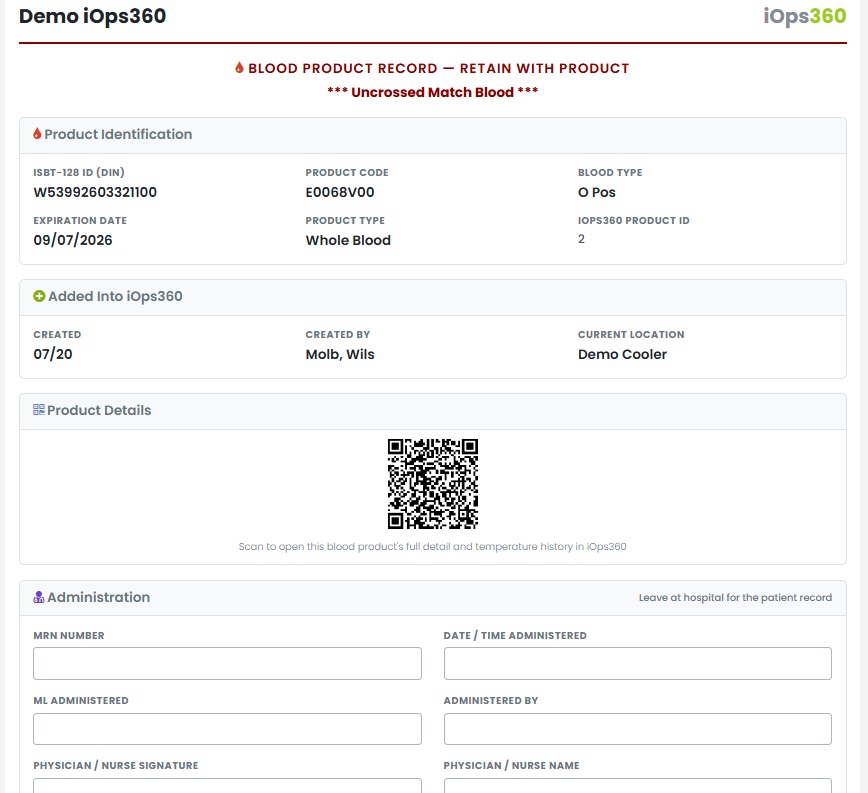Image resolution: width=868 pixels, height=793 pixels.
Task: Click the expiration date 09/07/2026
Action: [x=73, y=240]
